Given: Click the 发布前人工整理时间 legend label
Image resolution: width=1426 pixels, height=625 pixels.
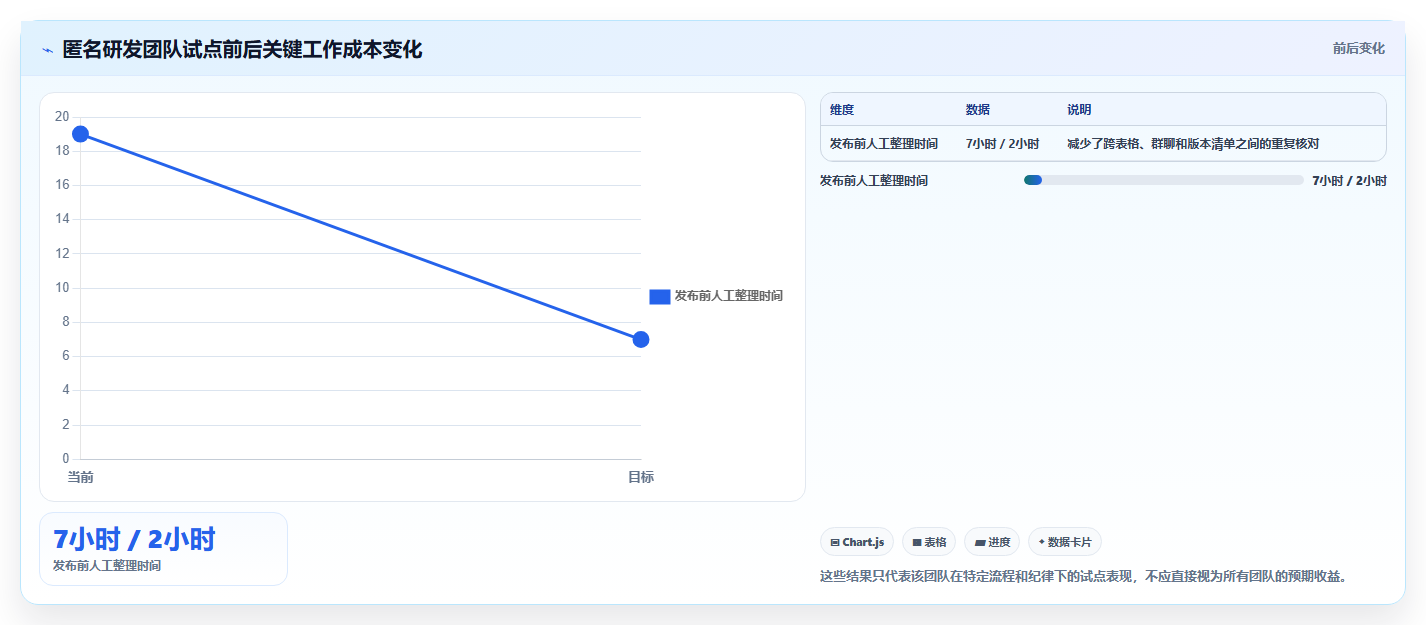Looking at the screenshot, I should 728,296.
